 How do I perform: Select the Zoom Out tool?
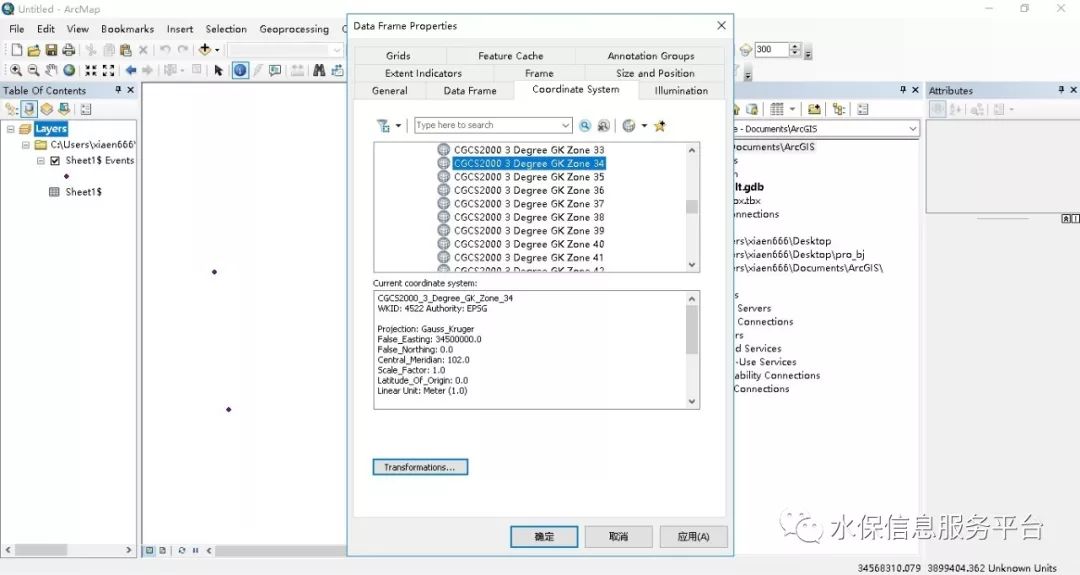pyautogui.click(x=33, y=70)
